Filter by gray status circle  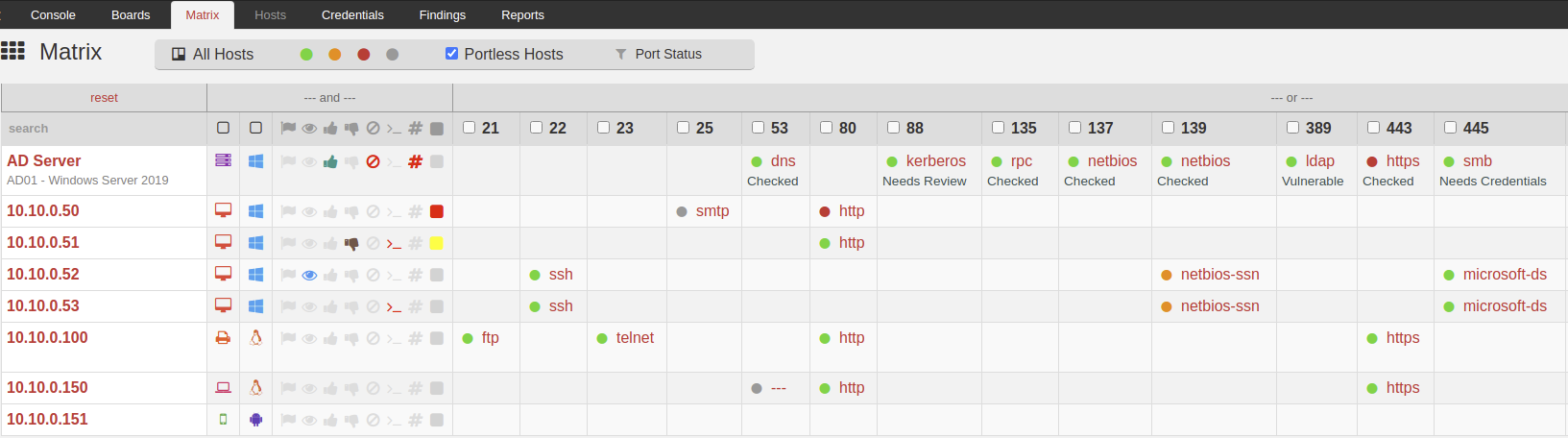point(392,55)
